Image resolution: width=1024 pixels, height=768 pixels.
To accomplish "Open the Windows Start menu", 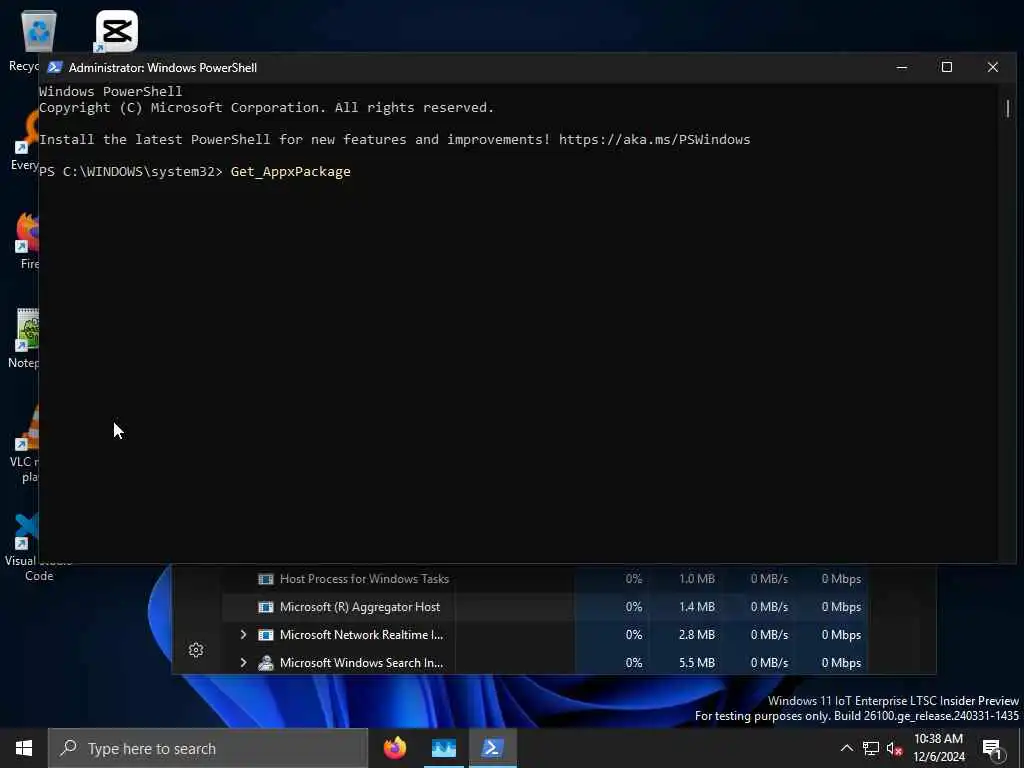I will point(24,748).
